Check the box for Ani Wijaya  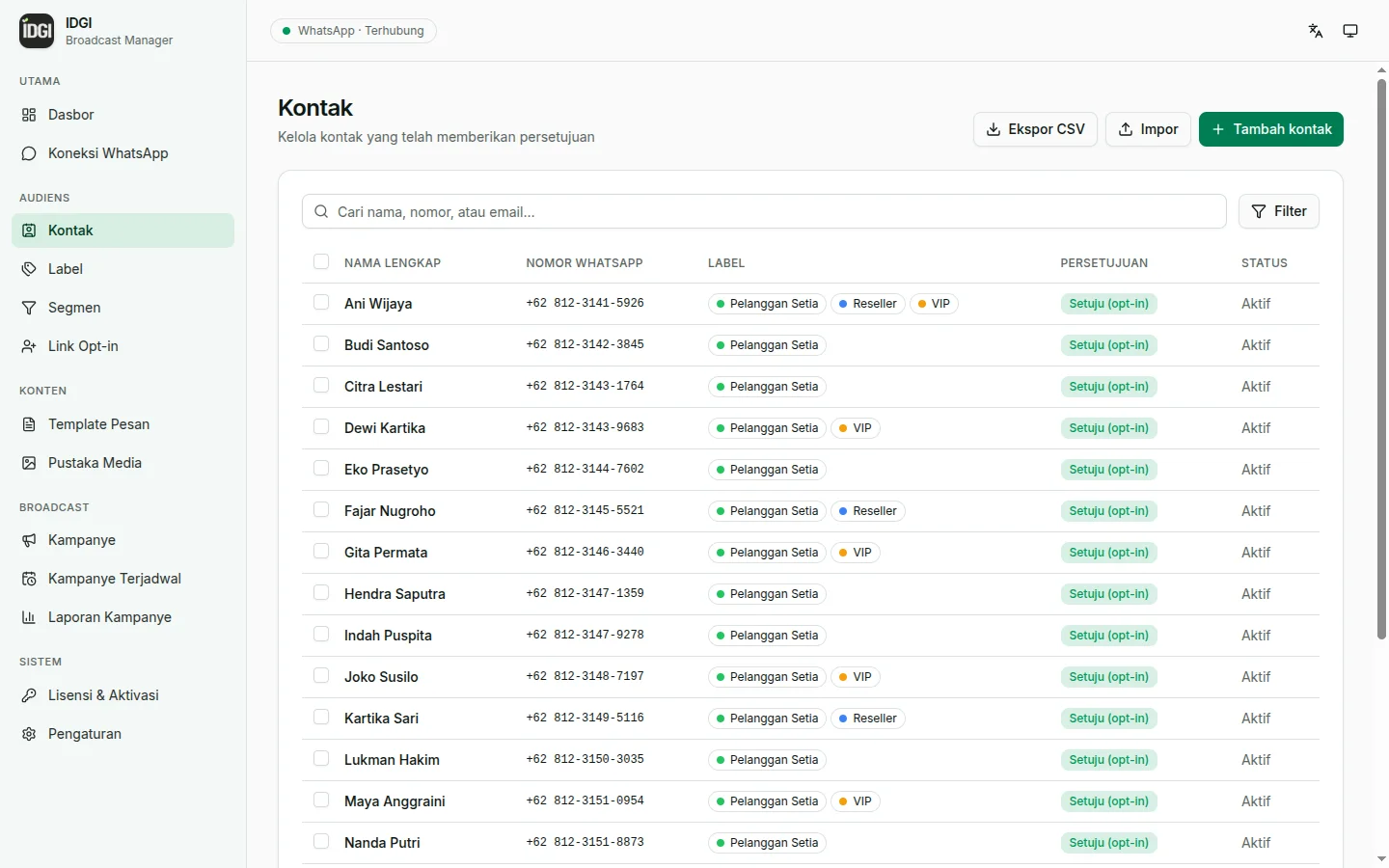(x=321, y=303)
